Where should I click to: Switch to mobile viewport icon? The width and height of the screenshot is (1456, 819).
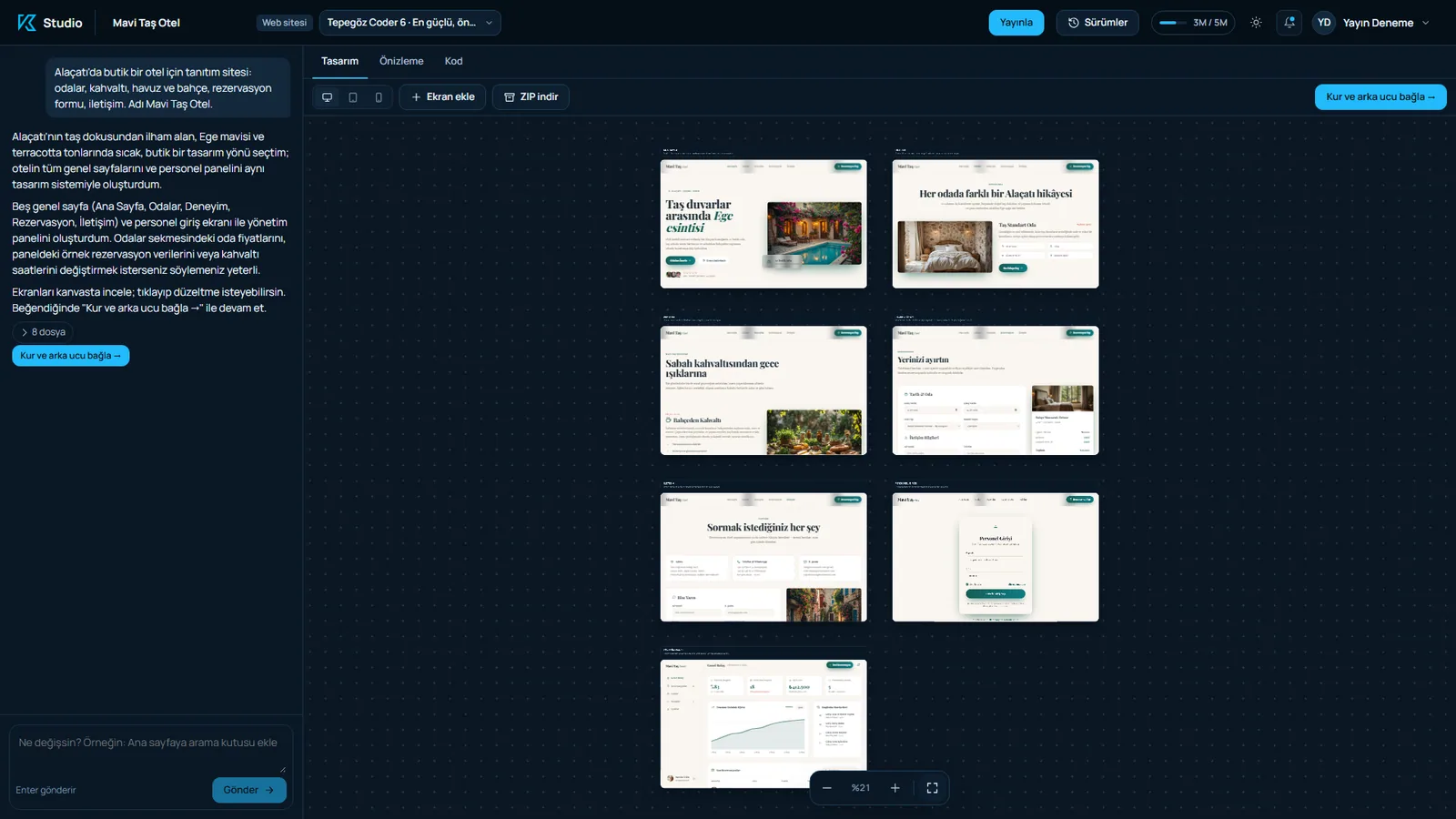pyautogui.click(x=379, y=97)
